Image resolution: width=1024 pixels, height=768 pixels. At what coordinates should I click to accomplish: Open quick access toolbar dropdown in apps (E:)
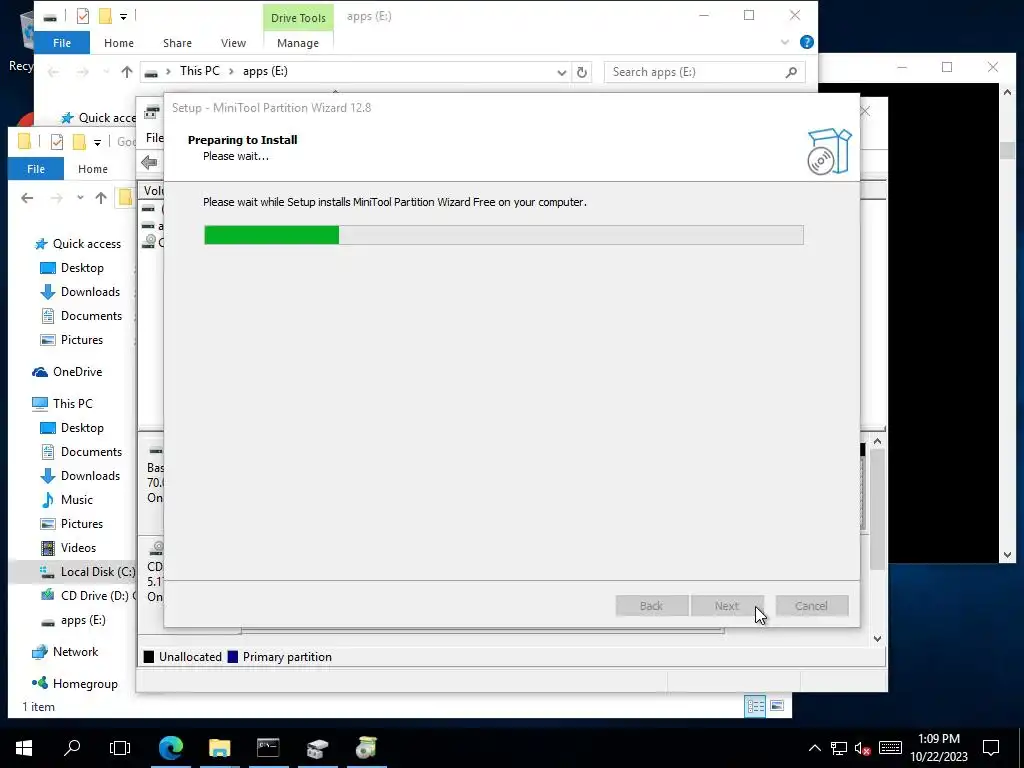pos(123,17)
